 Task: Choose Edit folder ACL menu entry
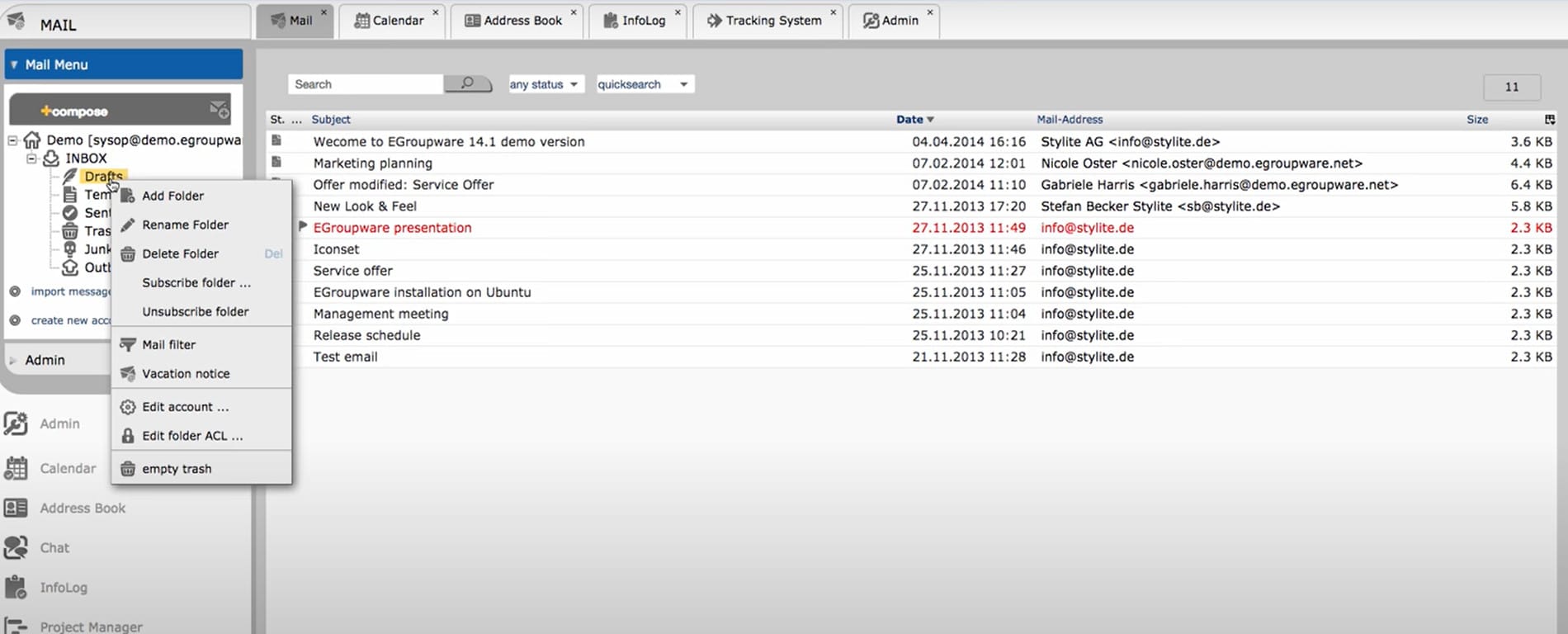coord(201,435)
